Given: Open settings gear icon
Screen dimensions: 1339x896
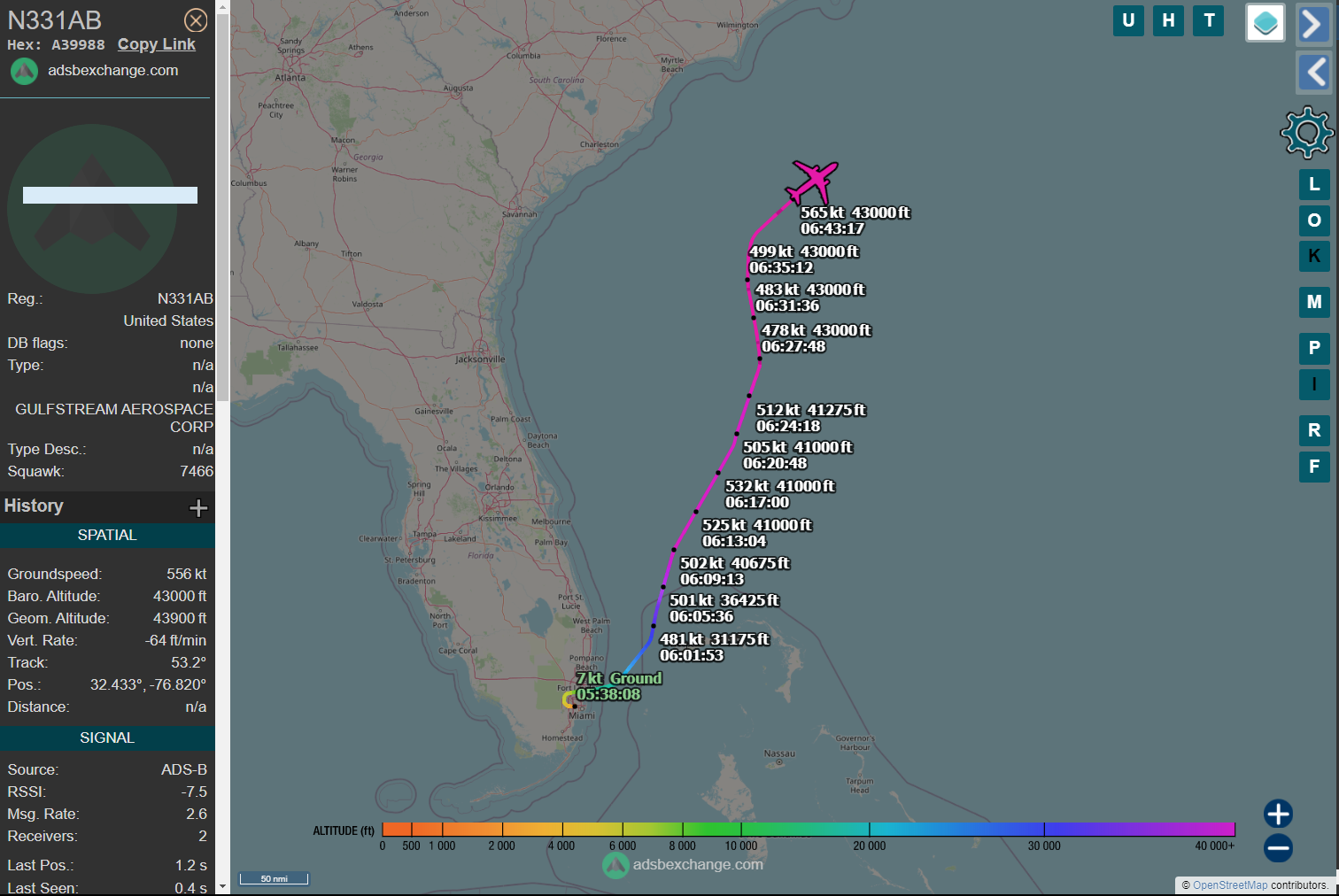Looking at the screenshot, I should 1306,133.
